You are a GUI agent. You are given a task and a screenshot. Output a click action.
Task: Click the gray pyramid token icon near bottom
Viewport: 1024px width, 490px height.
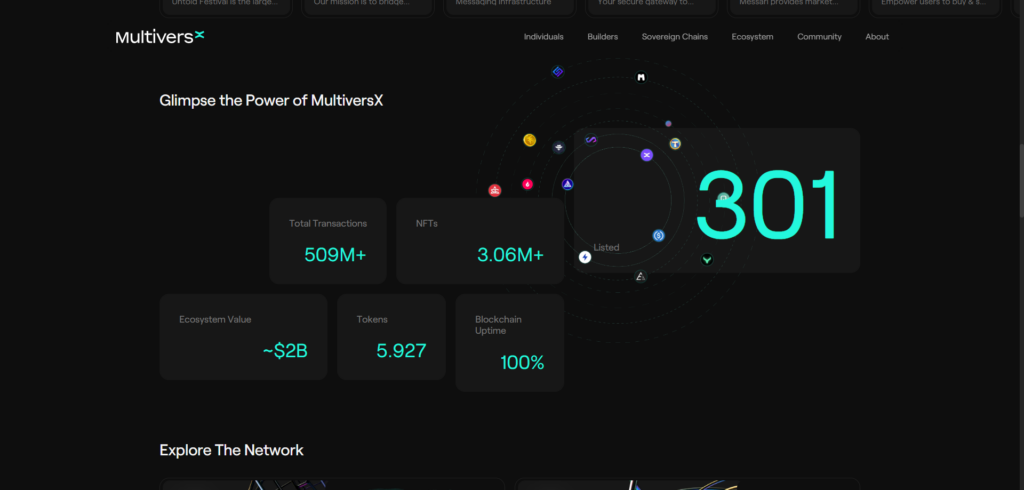tap(641, 276)
